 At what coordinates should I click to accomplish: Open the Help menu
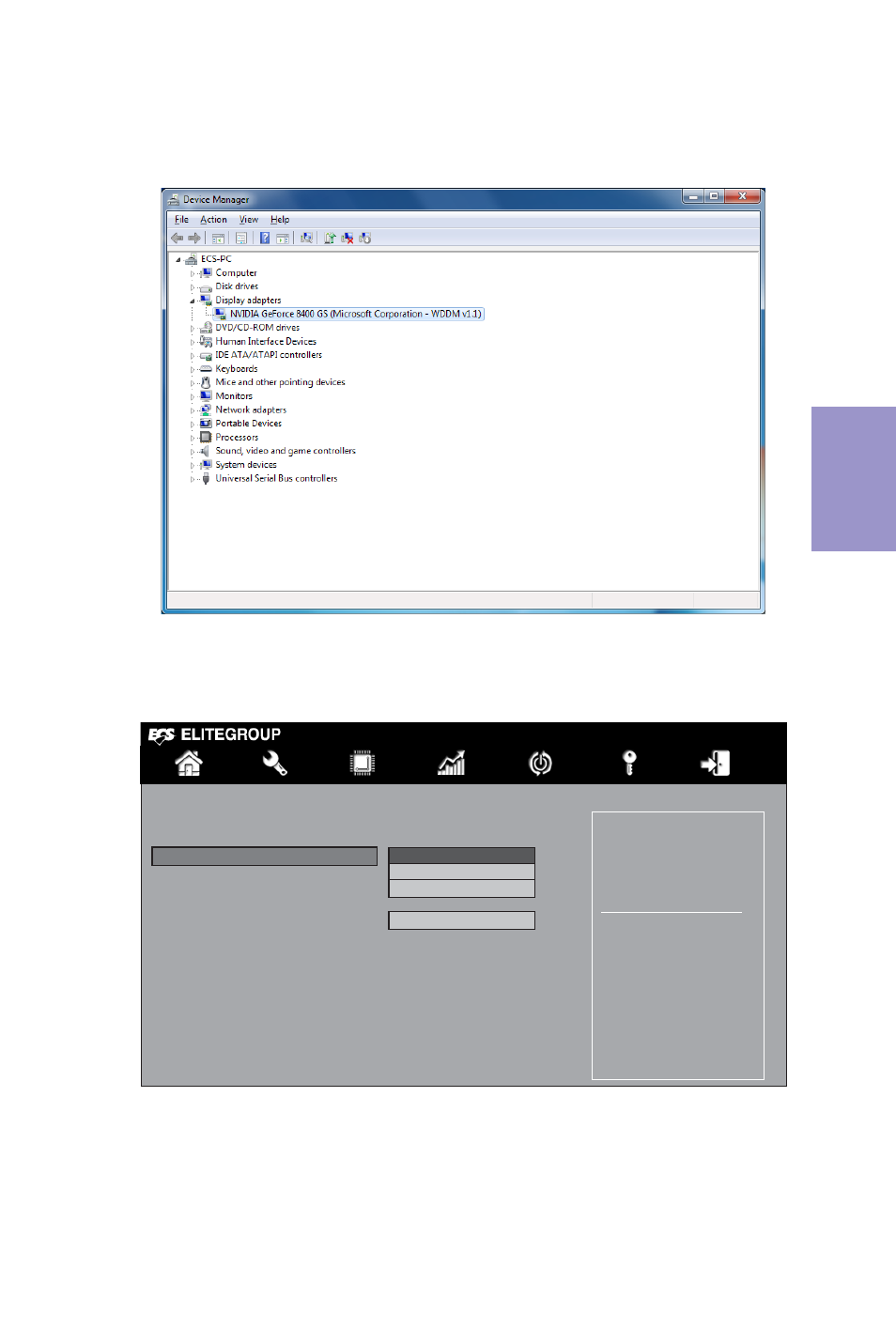click(280, 220)
